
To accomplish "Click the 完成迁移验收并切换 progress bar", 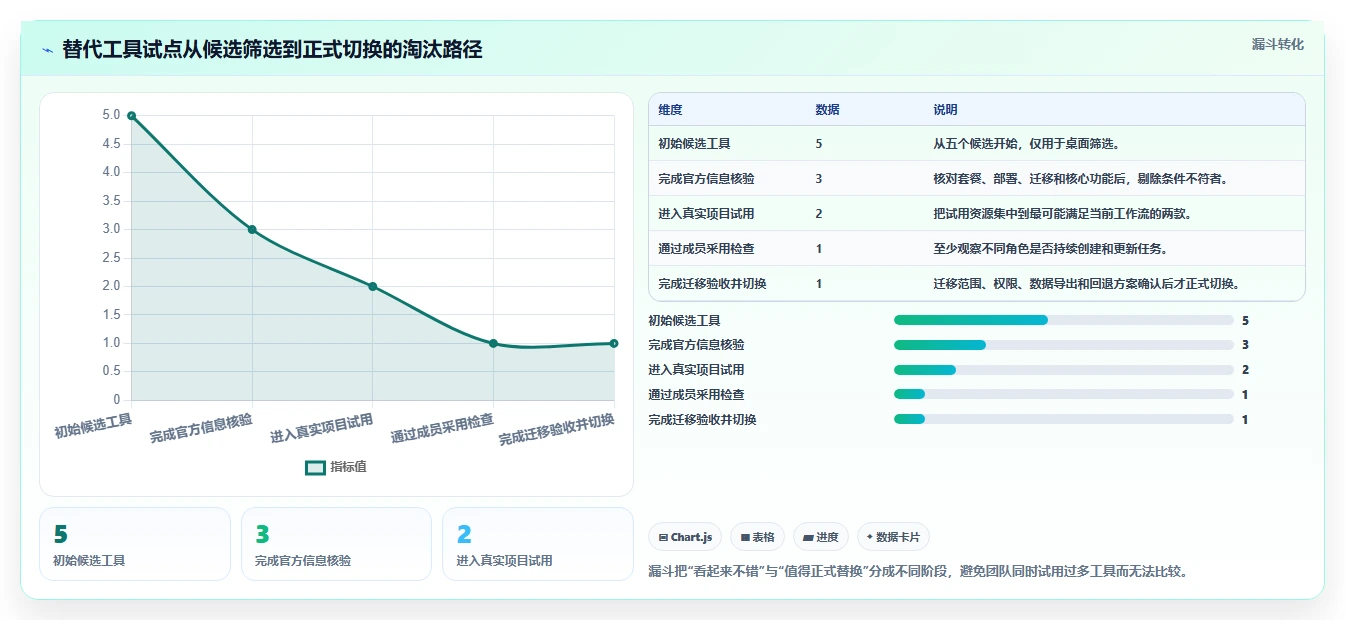I will point(1063,420).
